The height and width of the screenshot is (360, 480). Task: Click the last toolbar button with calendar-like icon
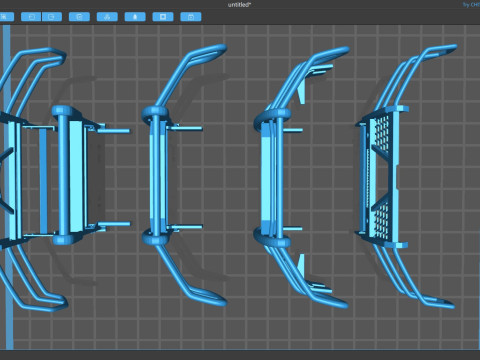[191, 17]
